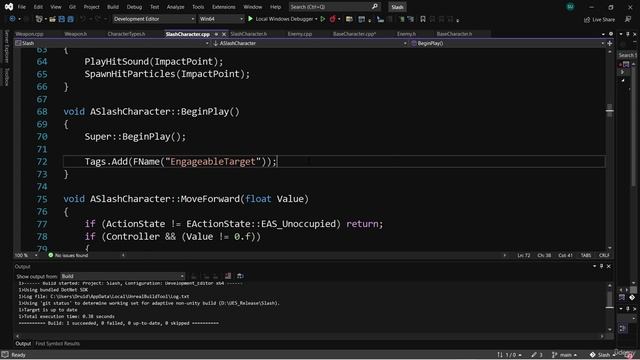Viewport: 640px width, 360px height.
Task: Click the New Project icon in toolbar
Action: coord(39,19)
